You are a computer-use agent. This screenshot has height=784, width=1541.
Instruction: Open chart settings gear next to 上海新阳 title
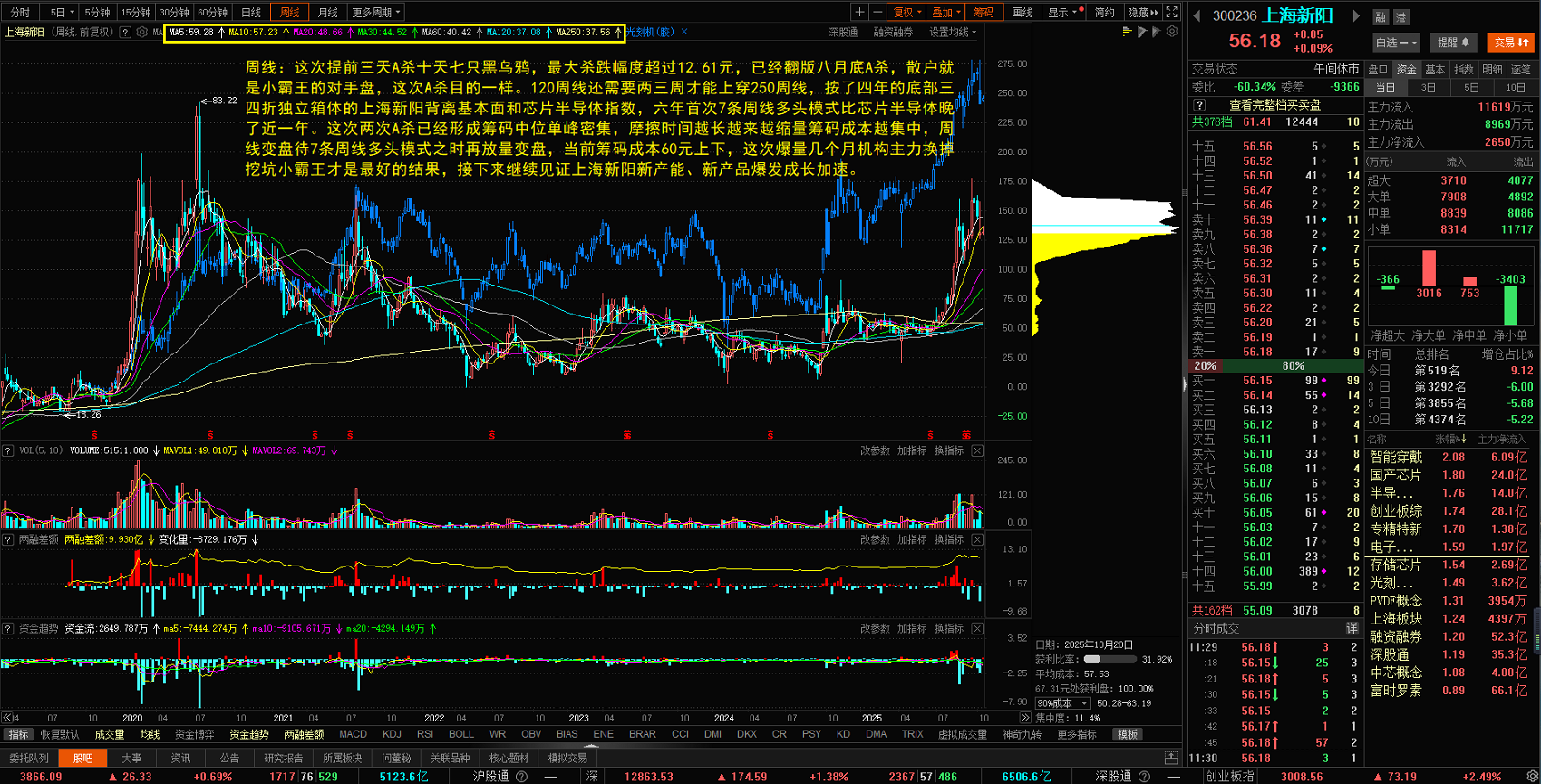[x=142, y=32]
